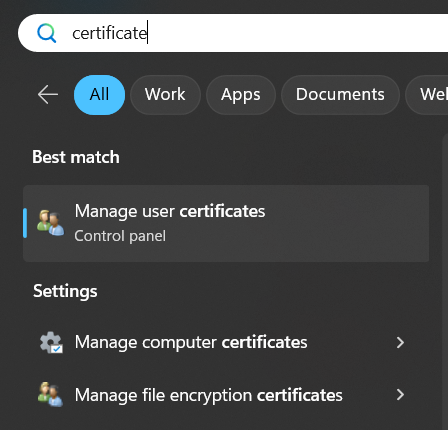Expand Manage file encryption certificates chevron

[400, 395]
